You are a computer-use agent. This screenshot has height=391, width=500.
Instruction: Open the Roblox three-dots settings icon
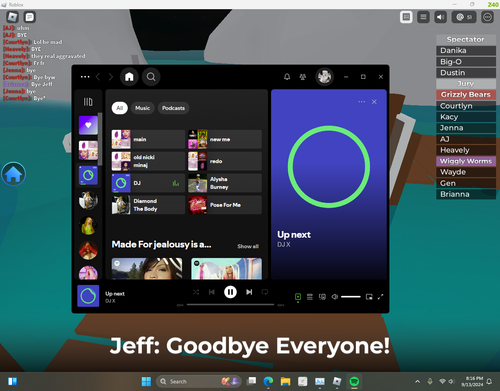point(487,17)
